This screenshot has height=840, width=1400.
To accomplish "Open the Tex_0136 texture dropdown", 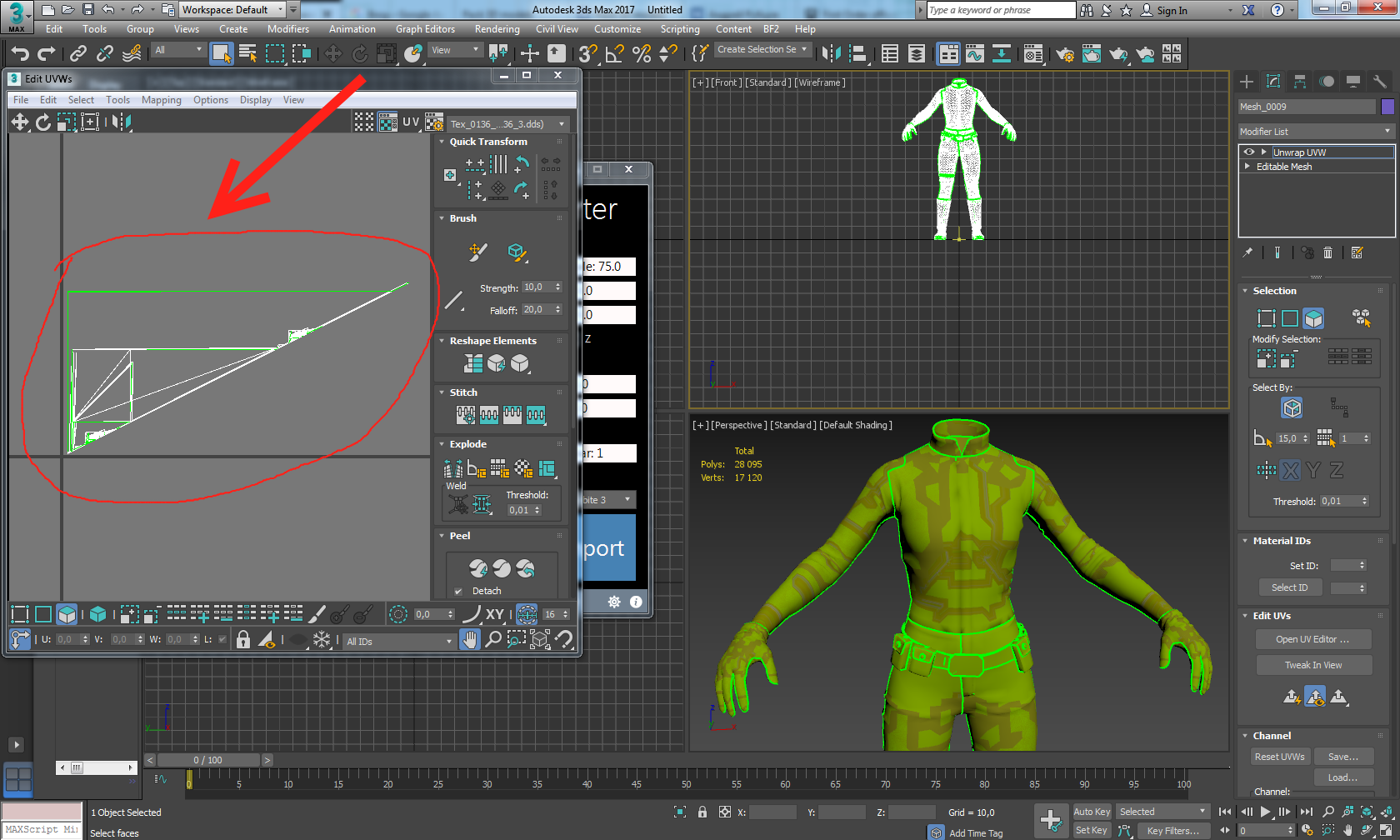I will [507, 124].
